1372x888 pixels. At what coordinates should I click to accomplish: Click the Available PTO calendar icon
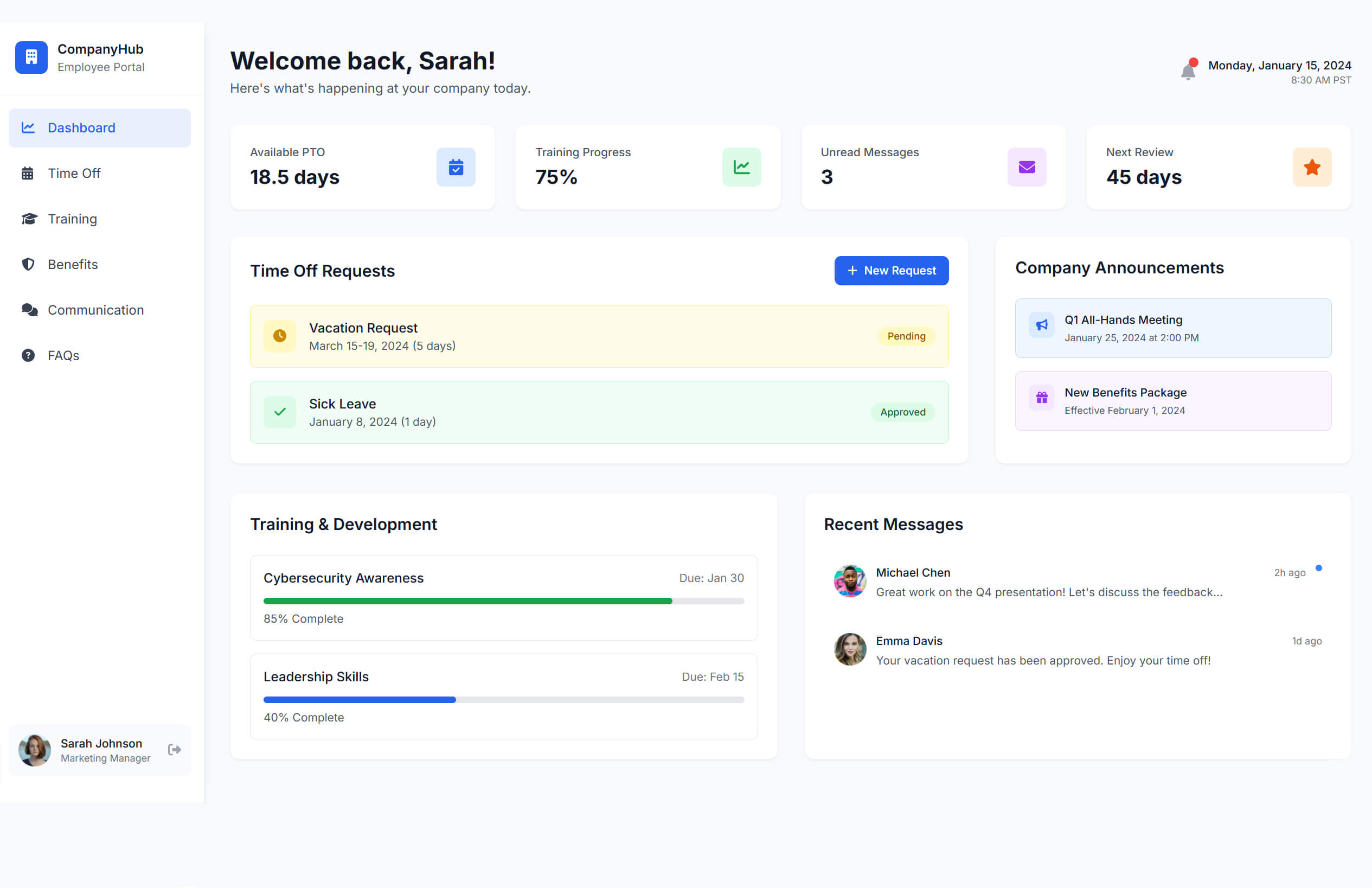[x=456, y=167]
